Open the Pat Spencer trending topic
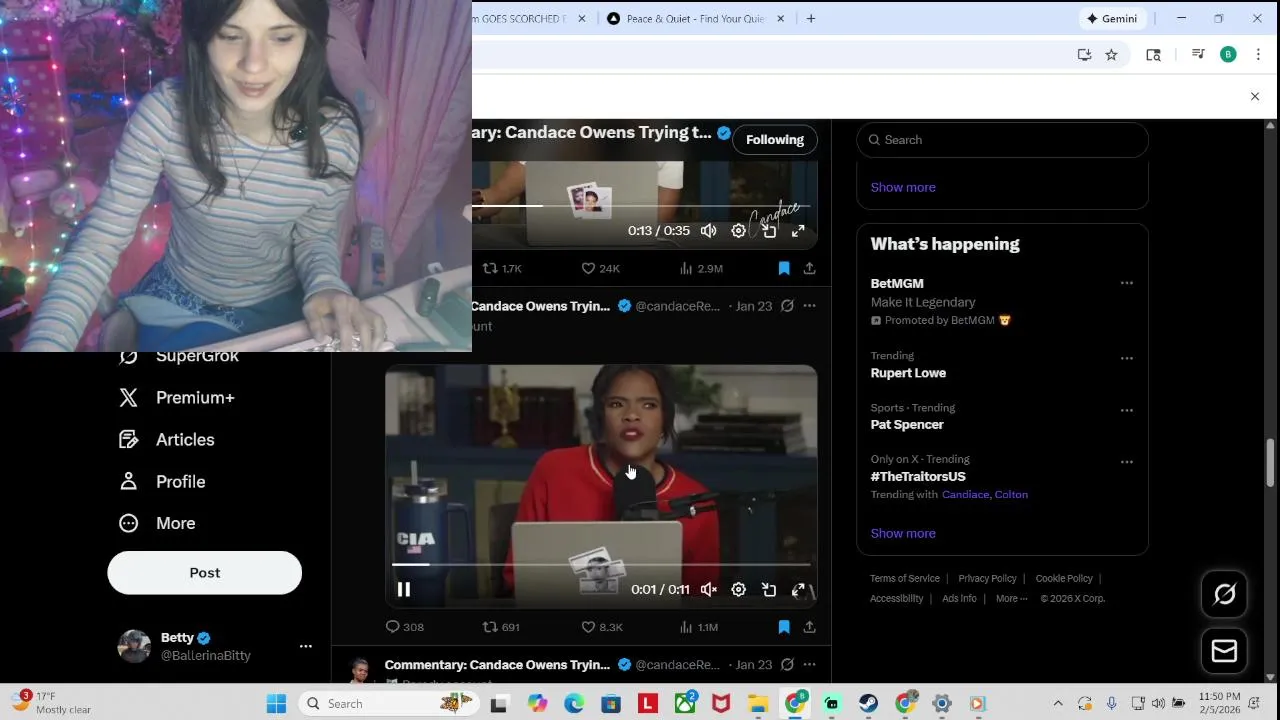 [x=907, y=425]
